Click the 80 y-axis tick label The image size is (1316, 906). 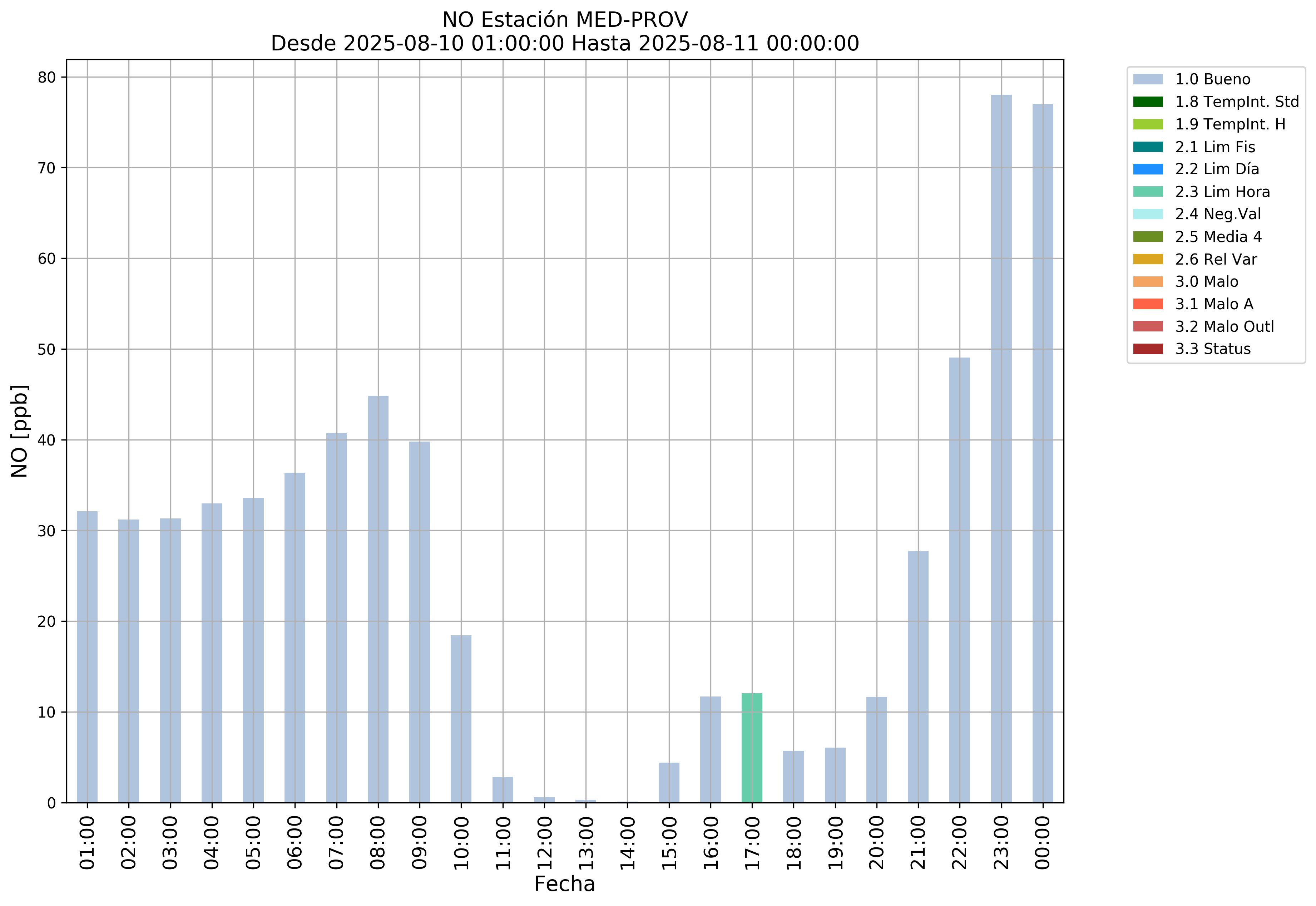(x=46, y=78)
